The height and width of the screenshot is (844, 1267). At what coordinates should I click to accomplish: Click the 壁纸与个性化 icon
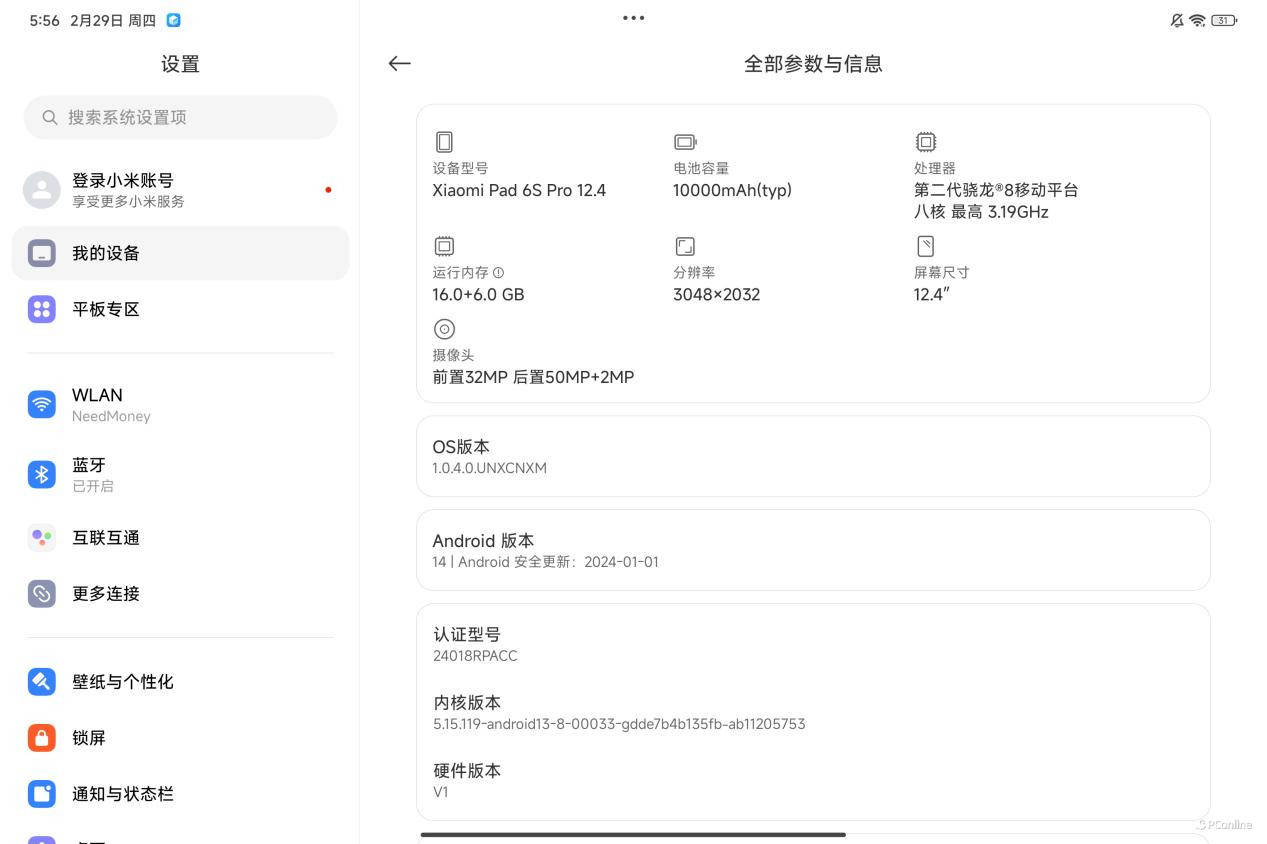[42, 682]
